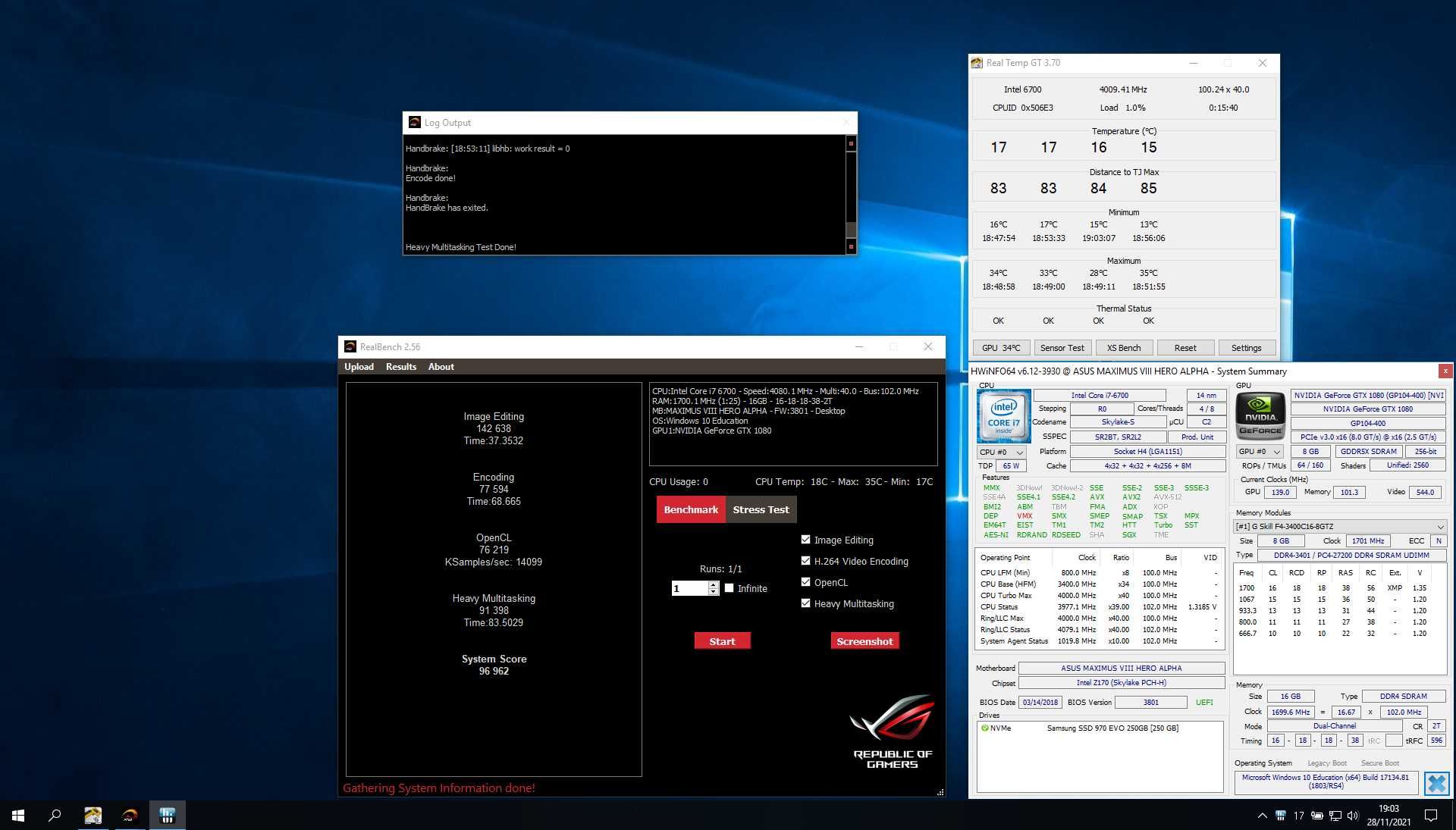Click the RealBench title bar icon

(350, 346)
